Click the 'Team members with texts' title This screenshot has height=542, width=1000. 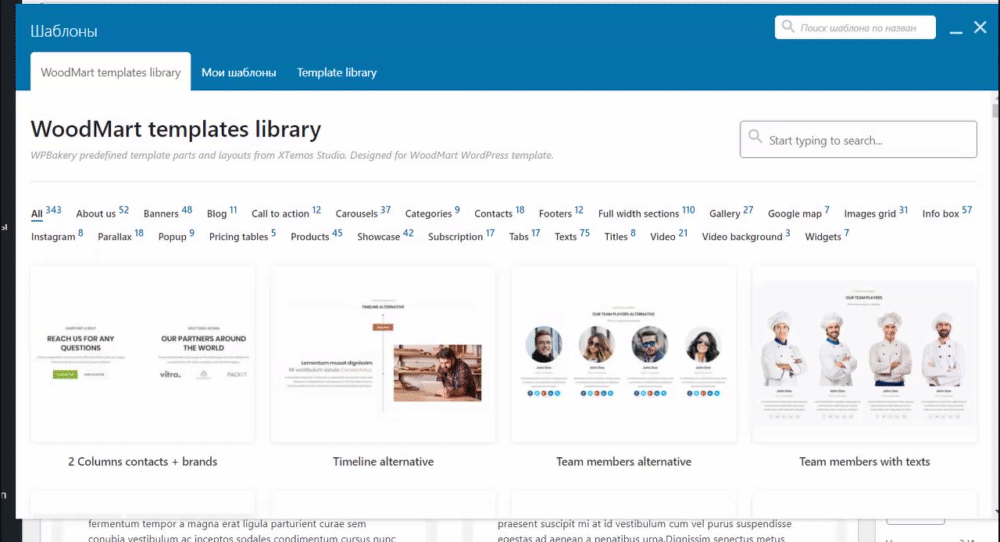pyautogui.click(x=864, y=461)
